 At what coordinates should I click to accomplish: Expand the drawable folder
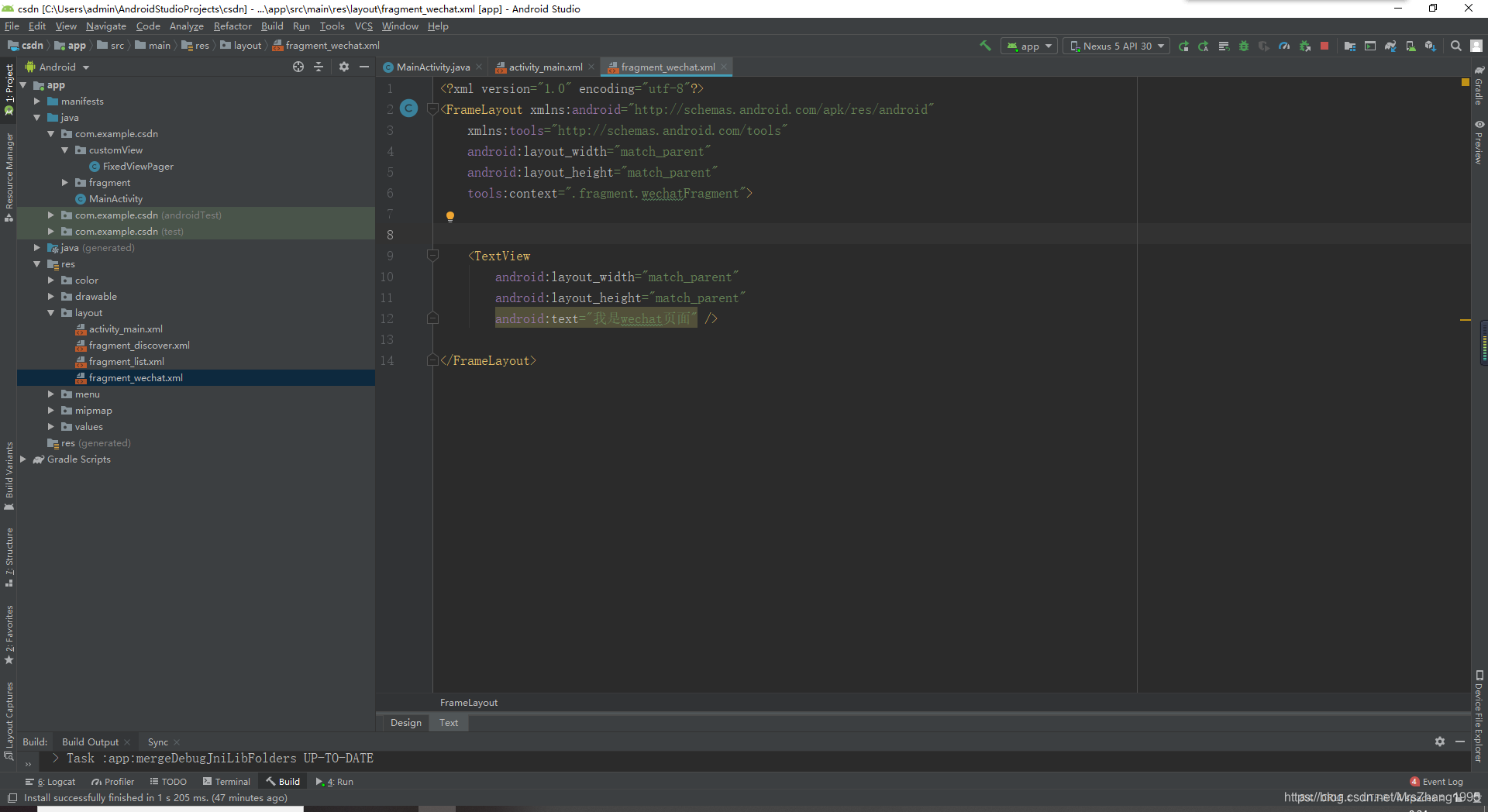click(51, 297)
